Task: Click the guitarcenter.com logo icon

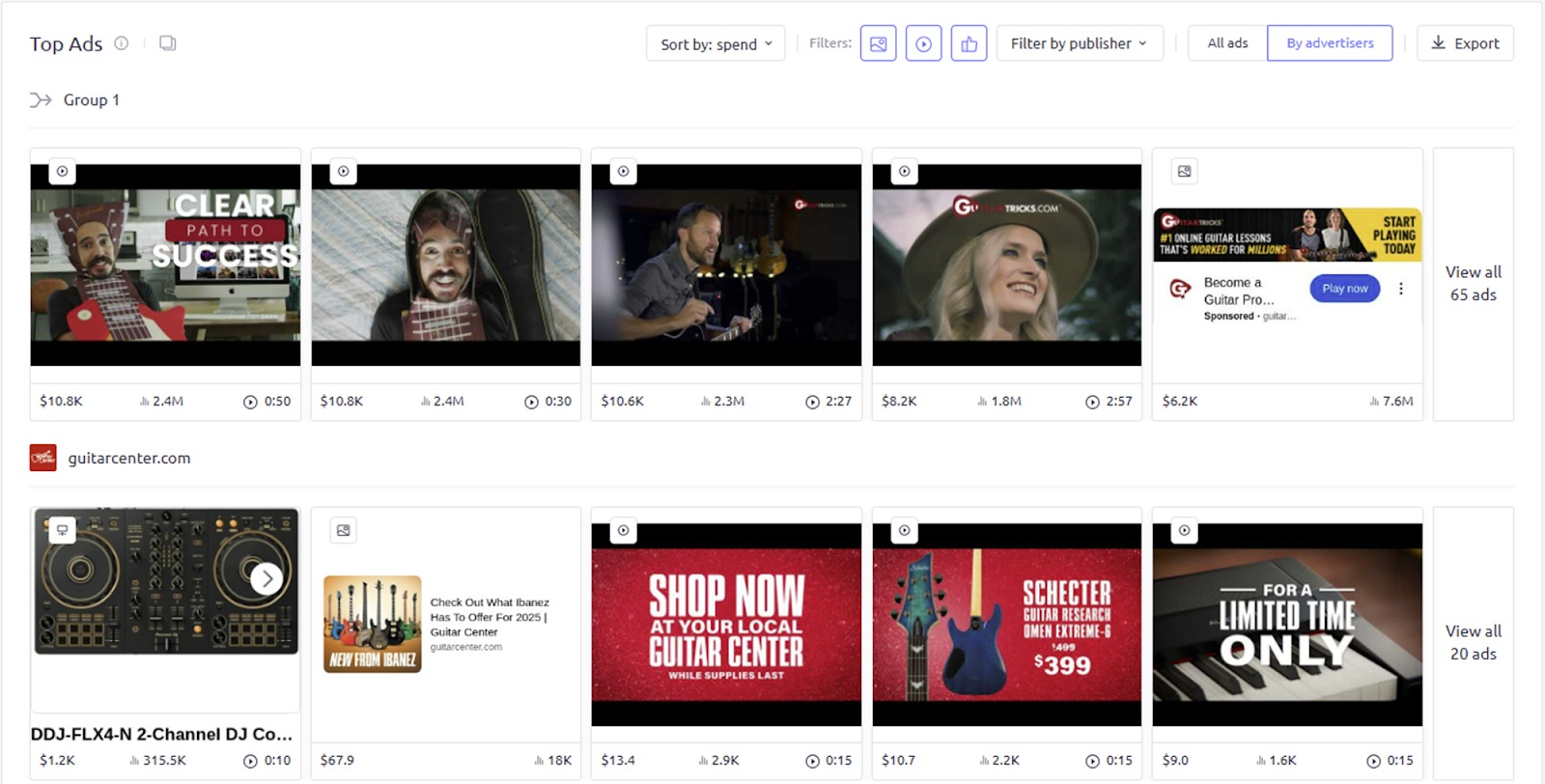Action: (43, 458)
